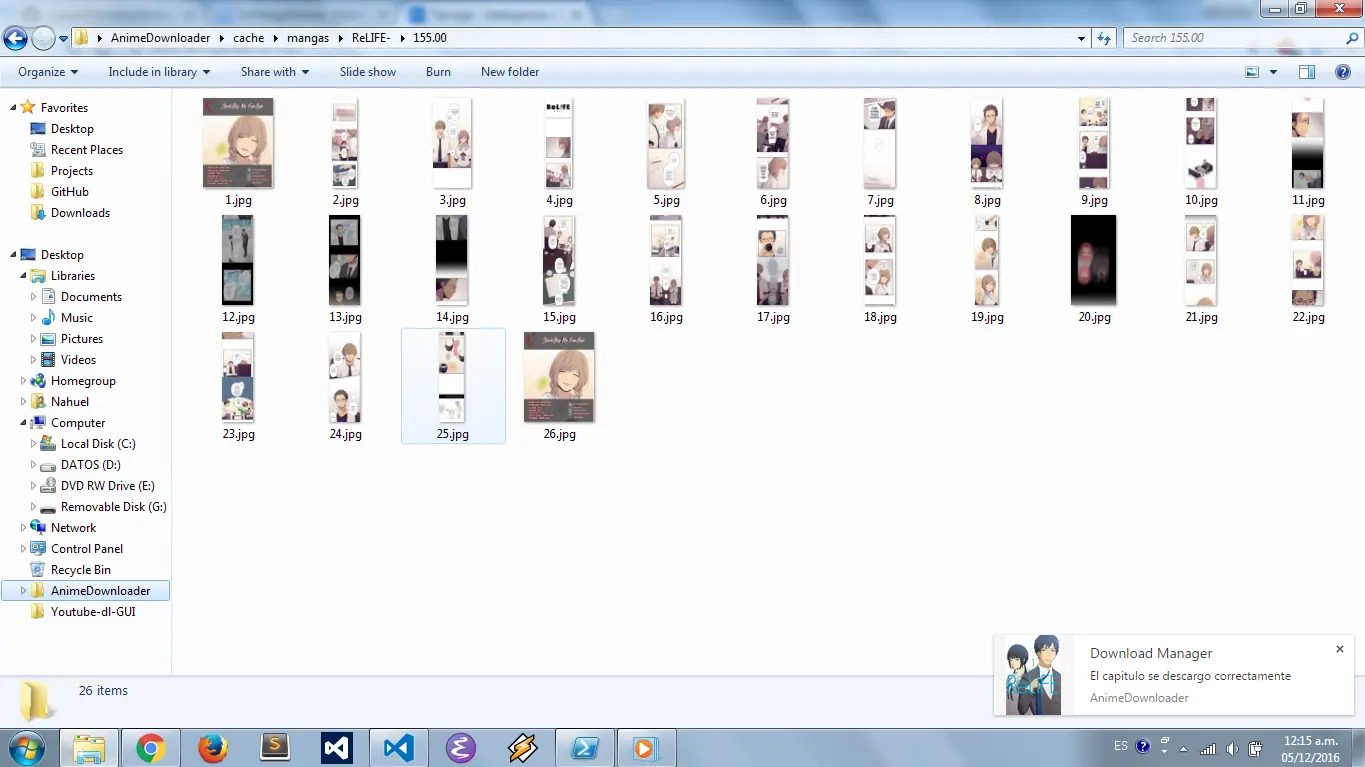Refresh the 155.00 folder view
Screen dimensions: 1365x767
click(1104, 38)
